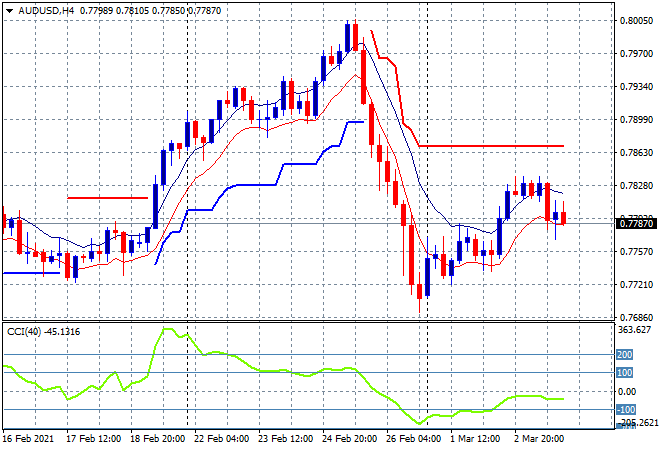Click the 23 Feb 12:00 time label

[x=285, y=439]
